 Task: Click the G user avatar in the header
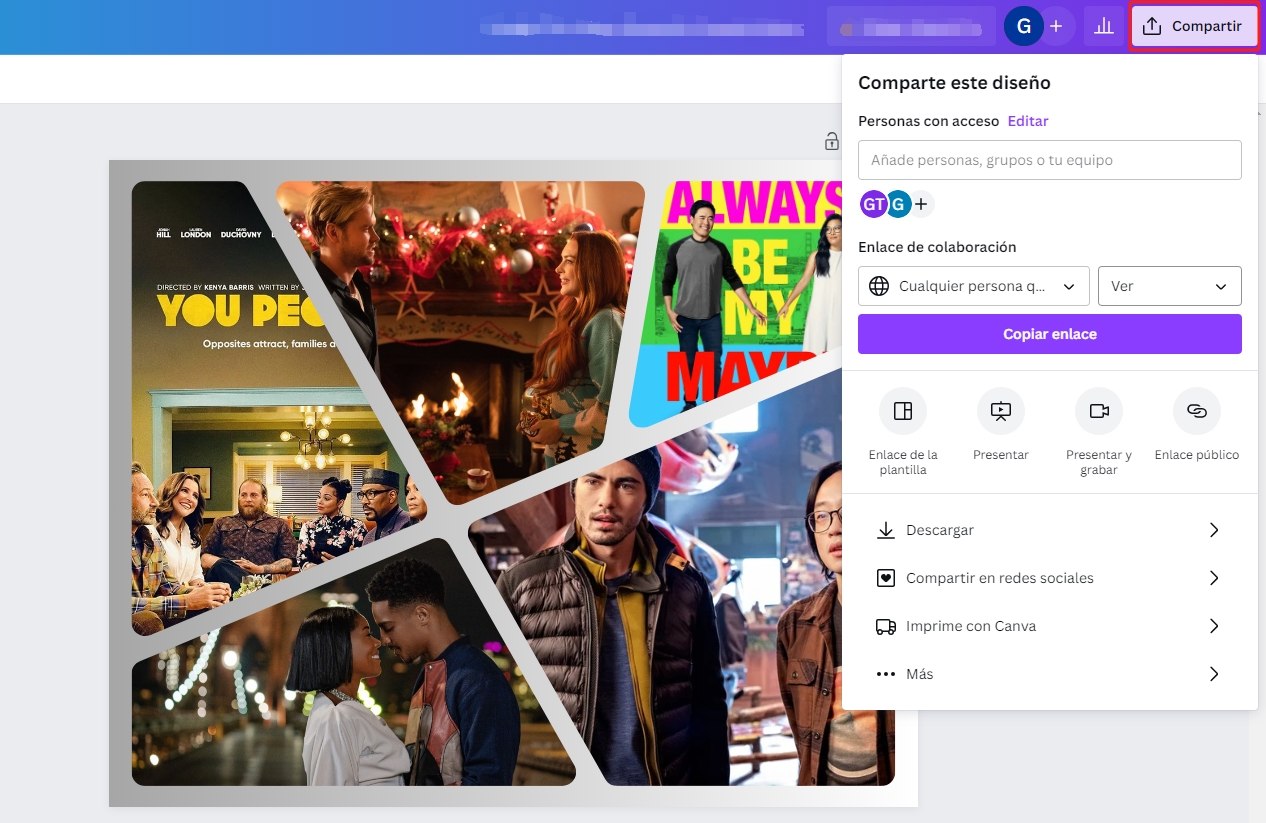1023,26
